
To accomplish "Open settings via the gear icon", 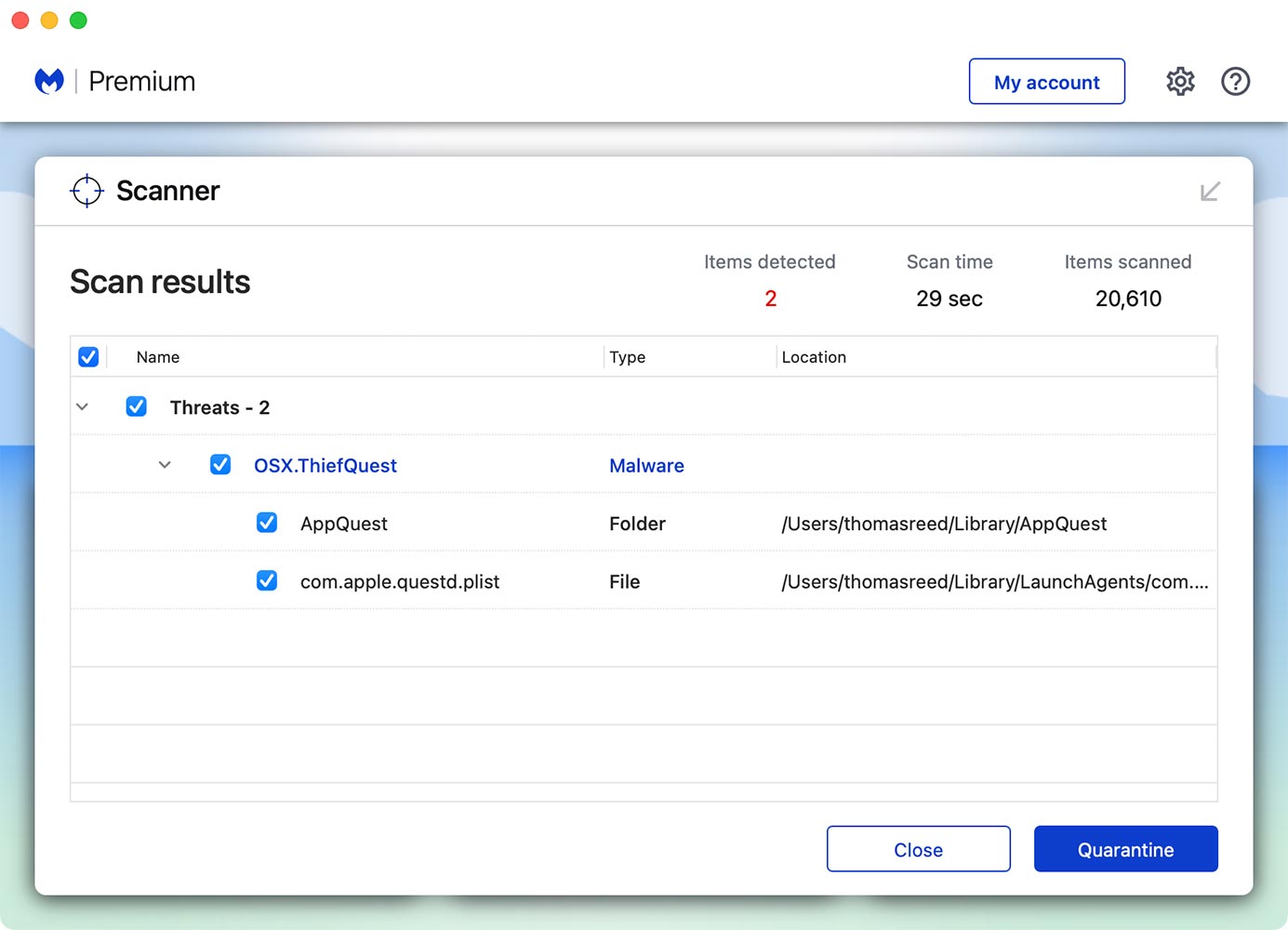I will pos(1180,82).
